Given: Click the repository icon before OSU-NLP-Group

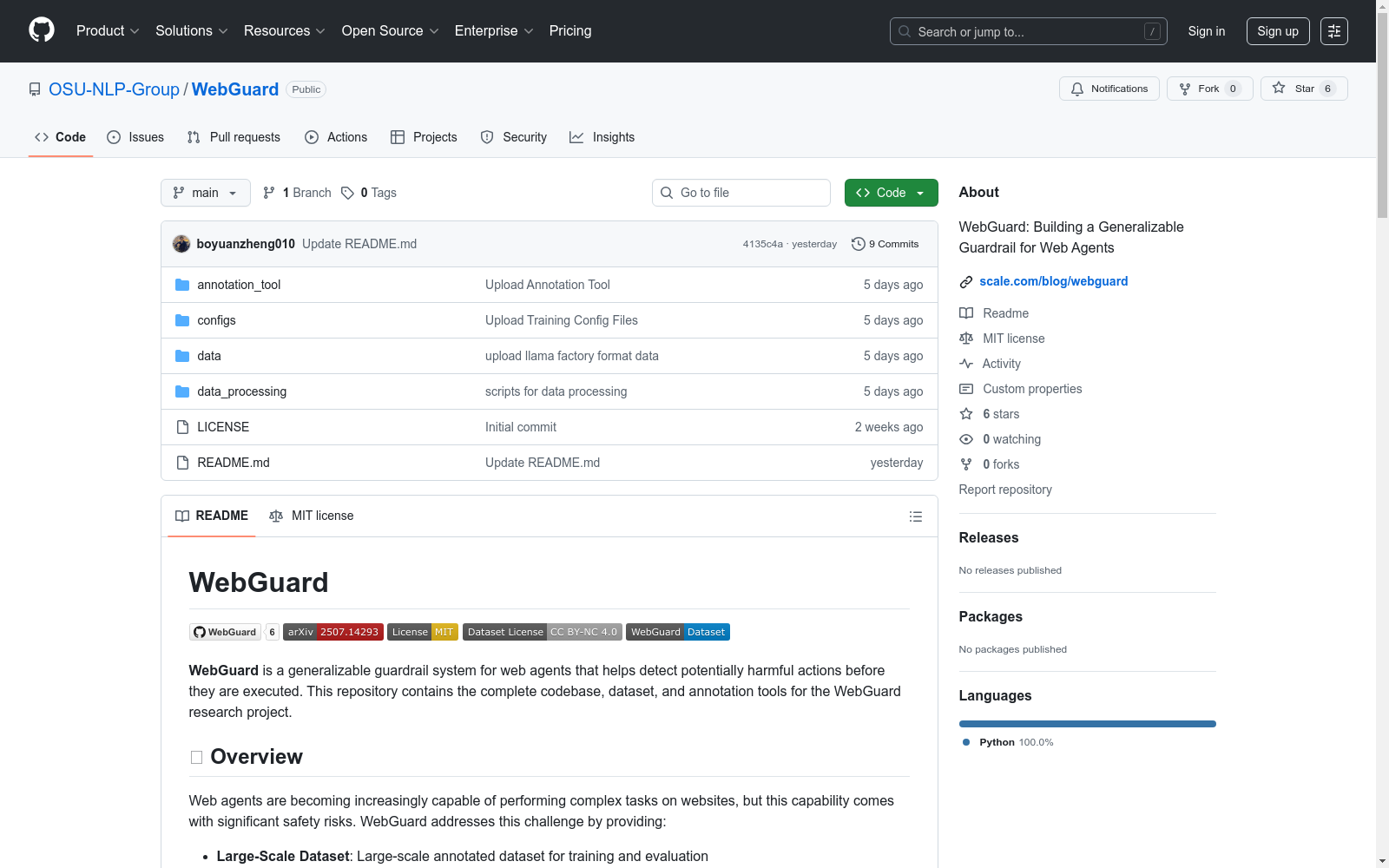Looking at the screenshot, I should (35, 89).
